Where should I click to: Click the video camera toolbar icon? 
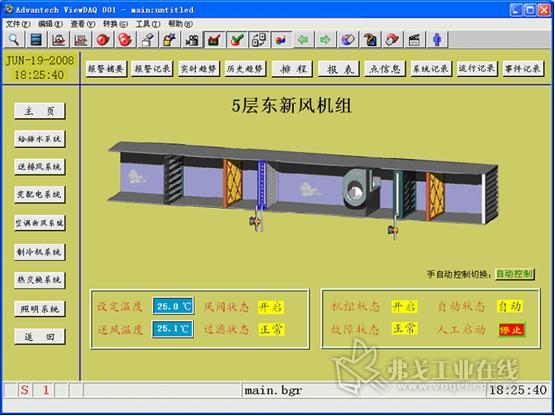[x=192, y=39]
